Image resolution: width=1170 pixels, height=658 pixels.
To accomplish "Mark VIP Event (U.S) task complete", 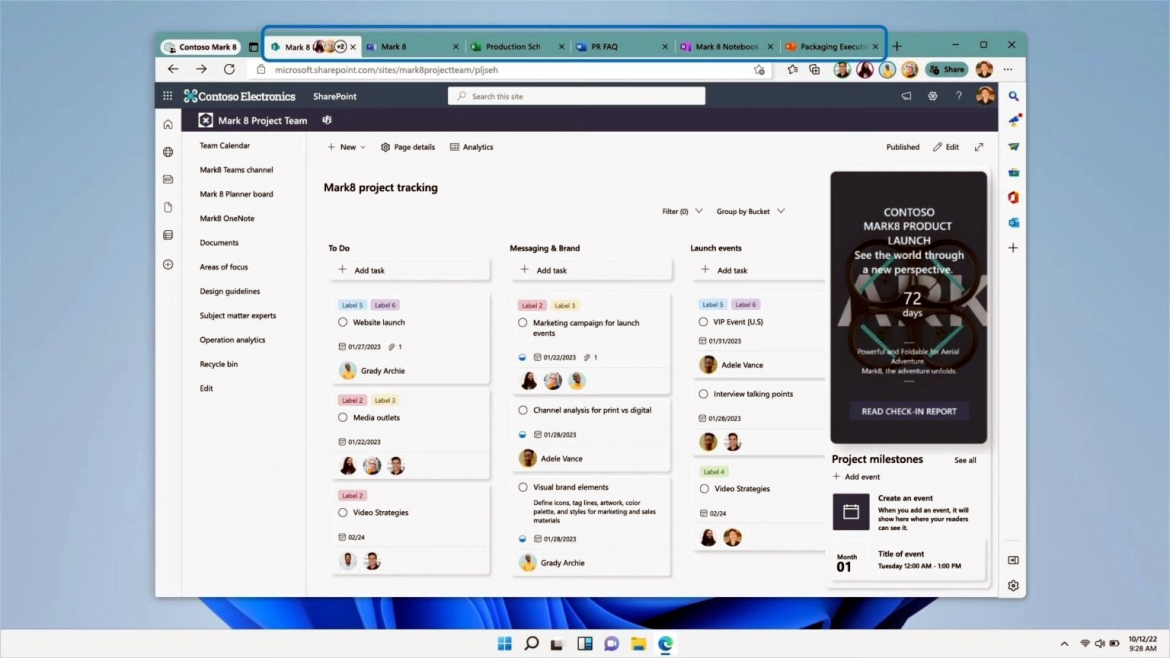I will pos(703,322).
